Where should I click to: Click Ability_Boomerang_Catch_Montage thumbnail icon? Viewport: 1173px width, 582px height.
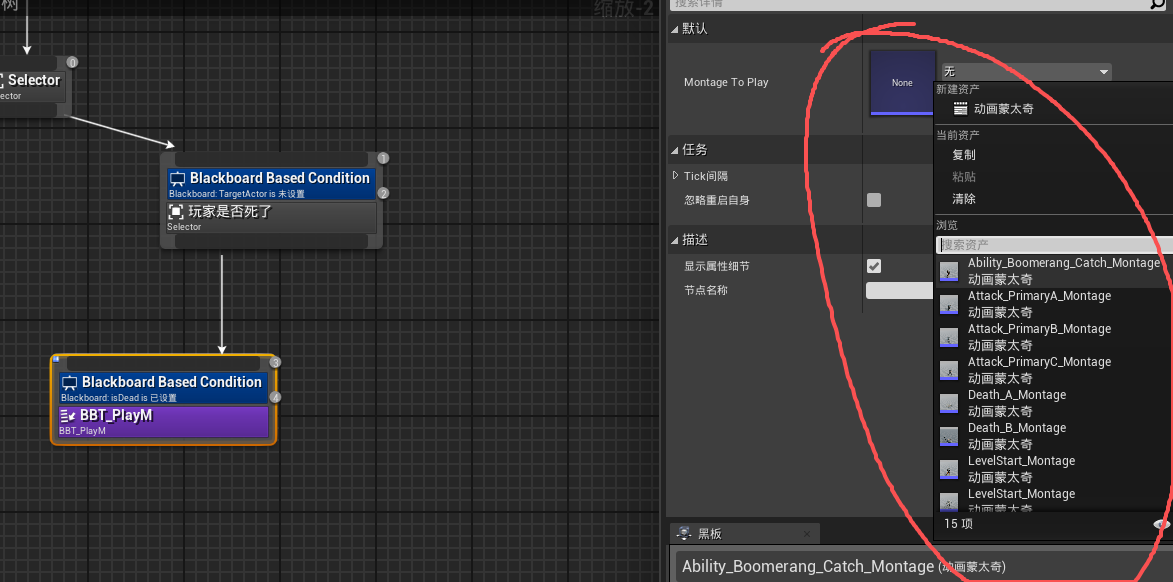(x=949, y=272)
